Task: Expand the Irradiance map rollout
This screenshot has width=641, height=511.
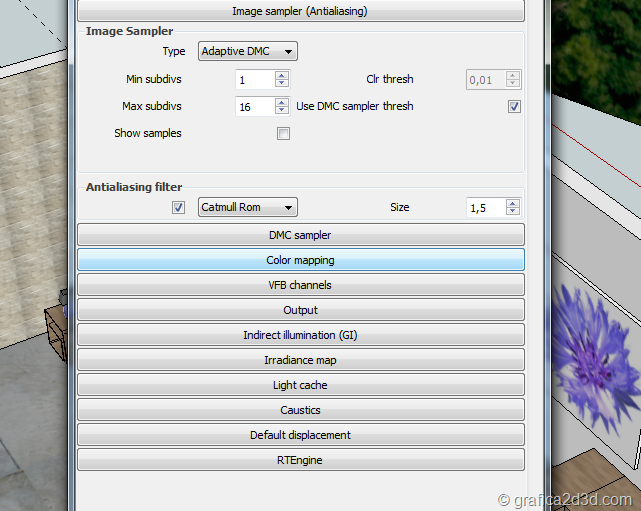Action: (x=300, y=360)
